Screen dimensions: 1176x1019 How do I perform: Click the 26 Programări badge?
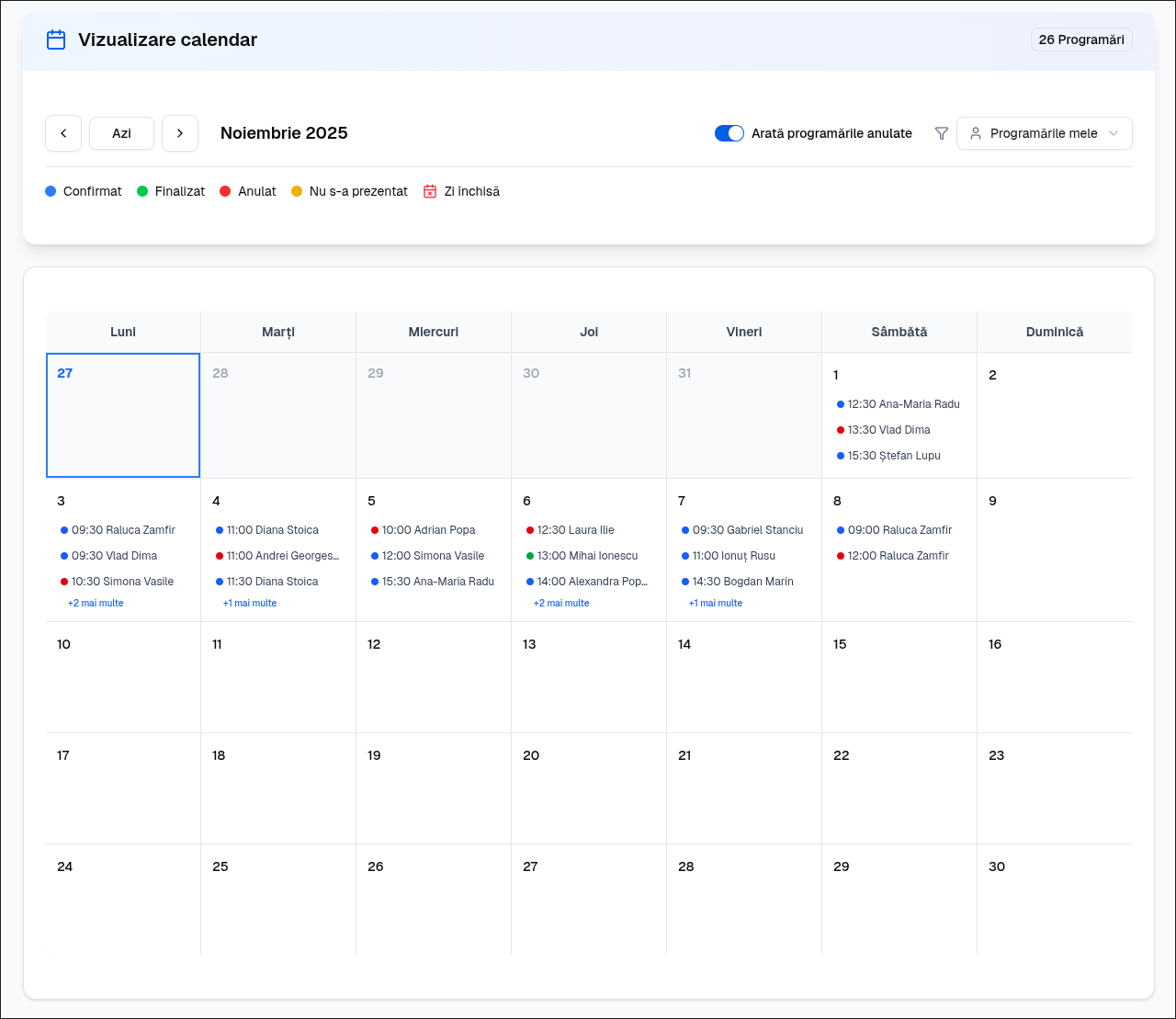pos(1080,40)
